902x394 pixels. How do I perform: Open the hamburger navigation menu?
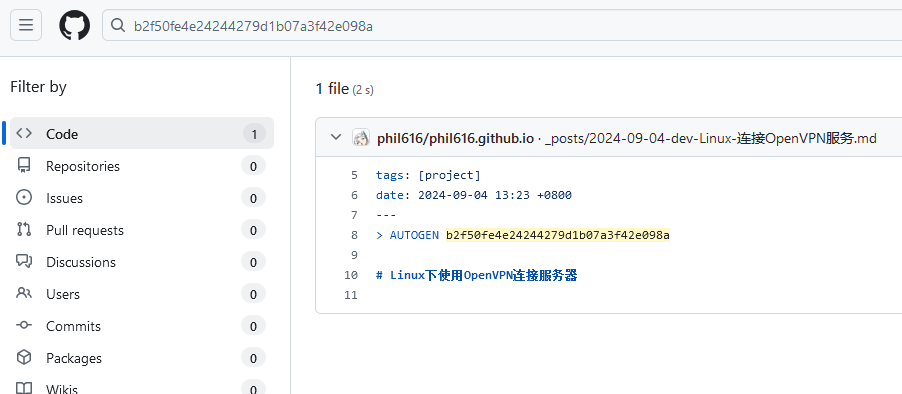click(26, 25)
